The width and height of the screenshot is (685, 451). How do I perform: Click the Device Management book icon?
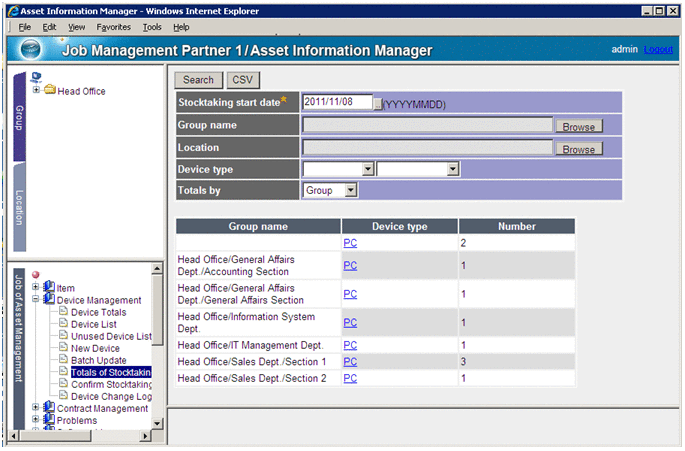pos(48,300)
